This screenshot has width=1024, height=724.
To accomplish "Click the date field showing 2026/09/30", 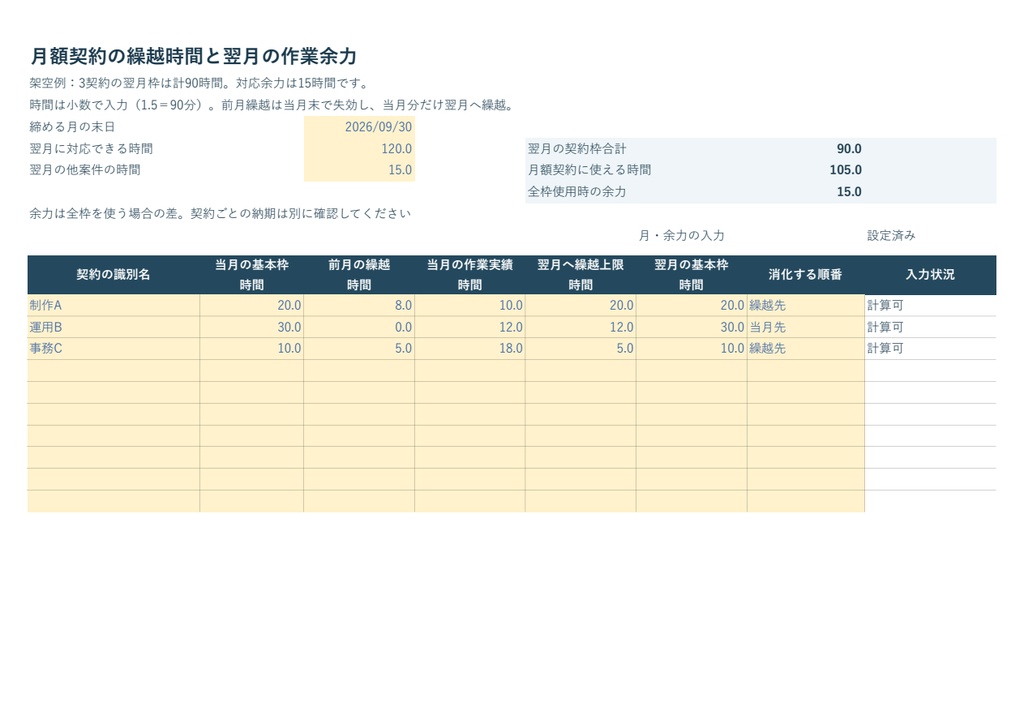I will click(359, 127).
